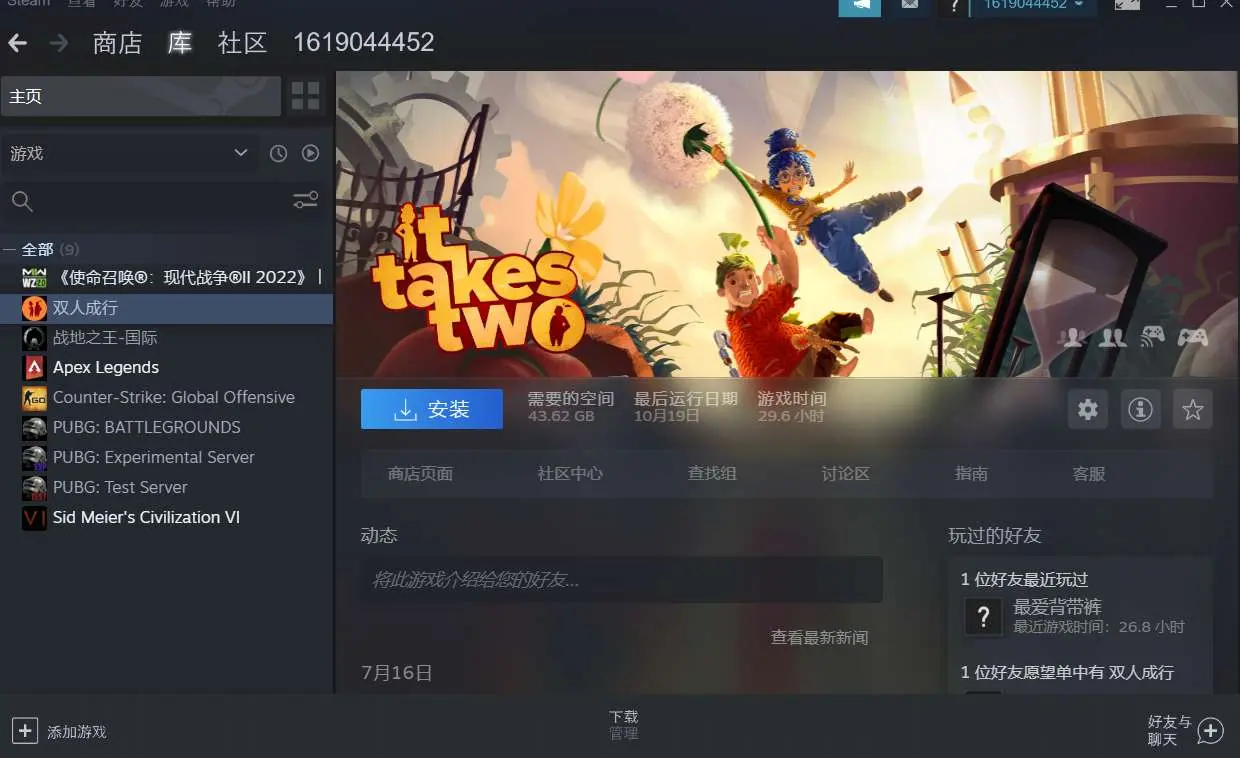Screen dimensions: 1240x758
Task: Go forward with the right arrow
Action: tap(59, 43)
